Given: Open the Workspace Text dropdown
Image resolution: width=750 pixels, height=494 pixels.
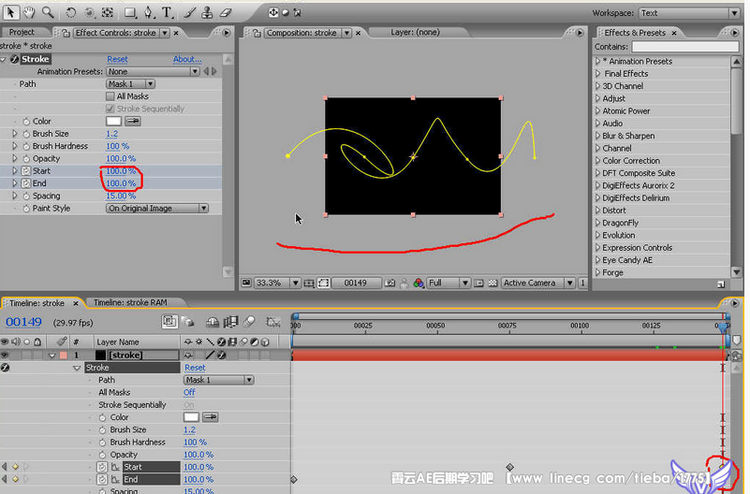Looking at the screenshot, I should (x=689, y=13).
